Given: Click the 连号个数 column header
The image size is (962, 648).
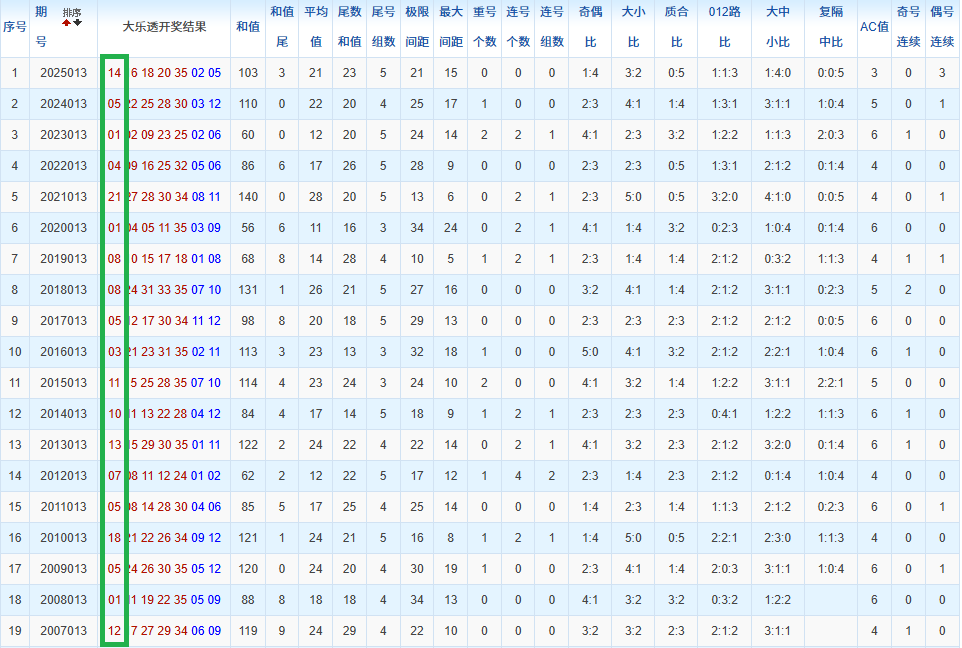Looking at the screenshot, I should [x=518, y=27].
